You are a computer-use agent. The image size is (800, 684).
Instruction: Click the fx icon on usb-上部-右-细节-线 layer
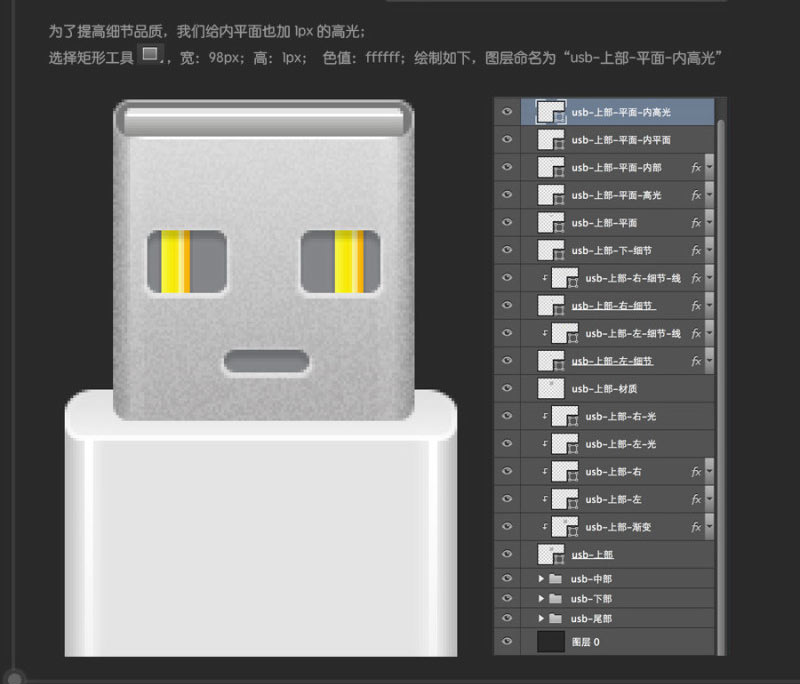(x=695, y=279)
